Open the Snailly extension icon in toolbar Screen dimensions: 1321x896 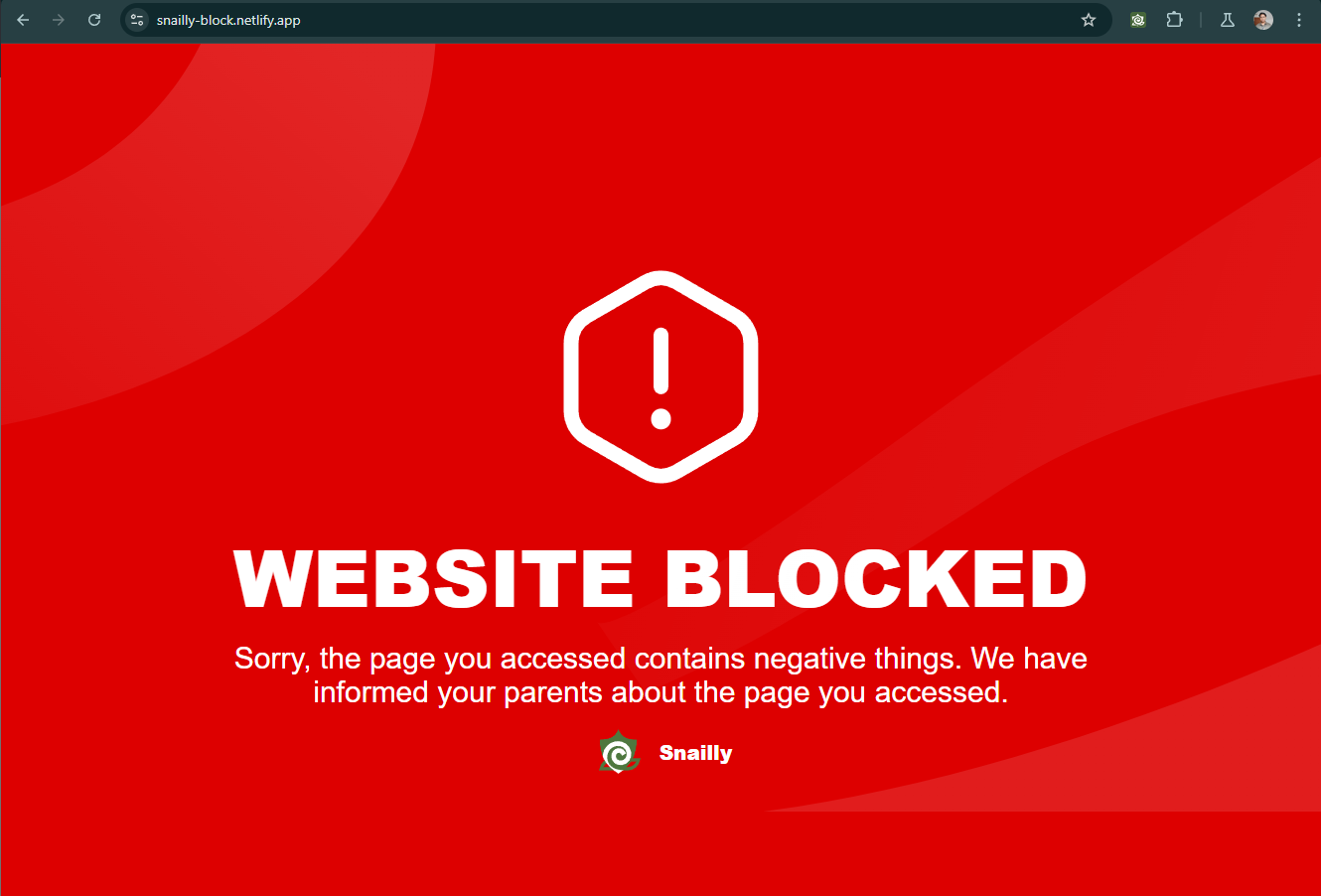1138,20
